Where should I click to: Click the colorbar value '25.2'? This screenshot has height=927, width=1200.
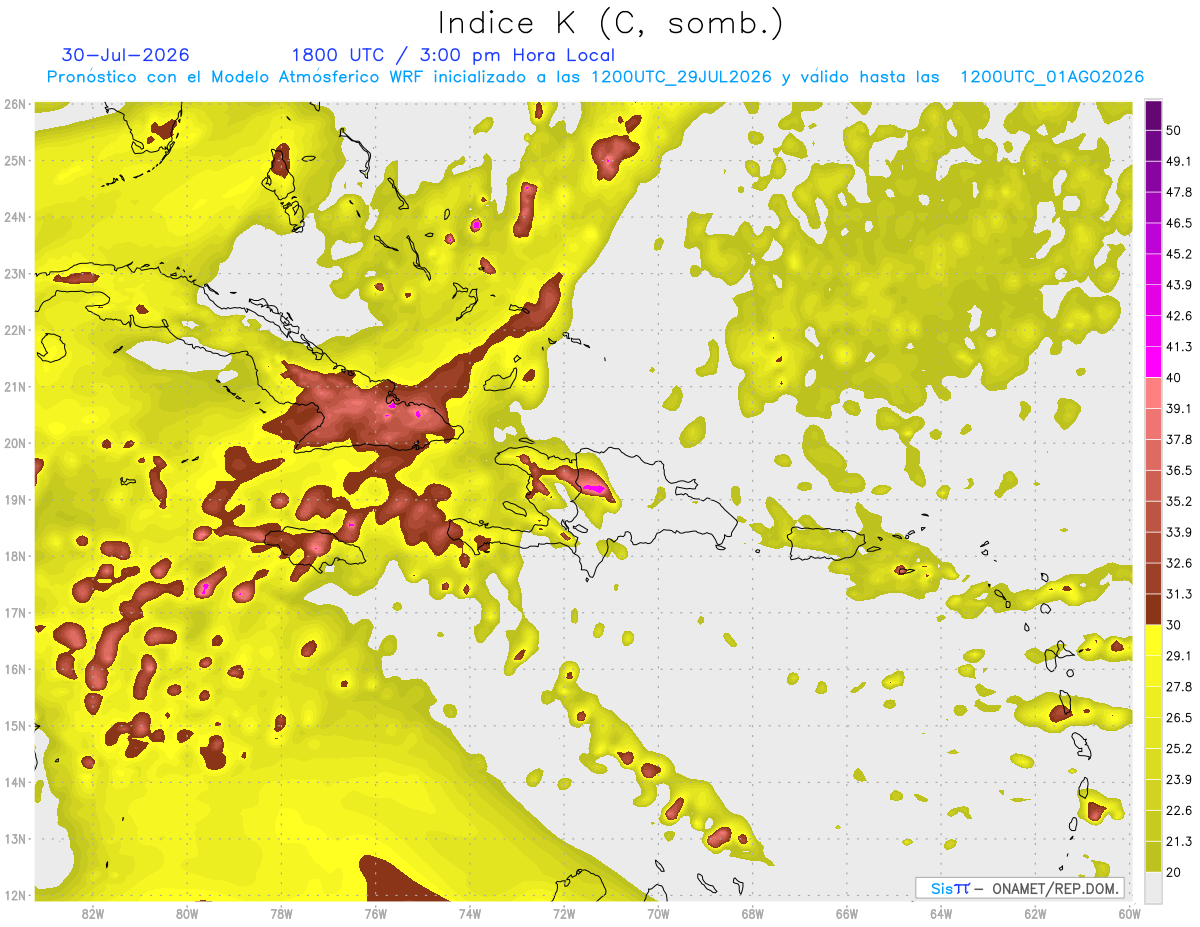pos(1178,748)
